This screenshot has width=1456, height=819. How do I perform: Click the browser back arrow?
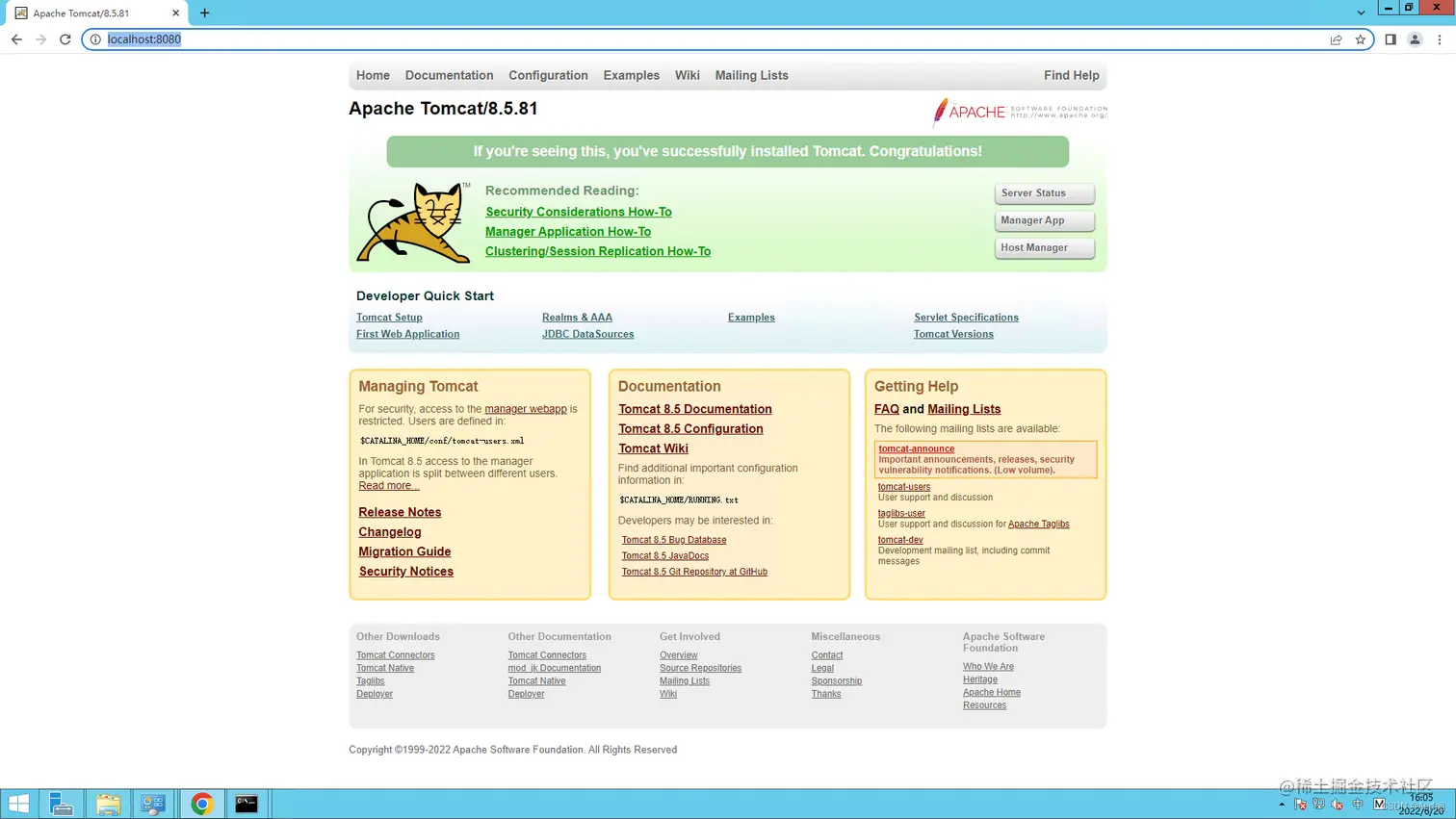tap(16, 39)
